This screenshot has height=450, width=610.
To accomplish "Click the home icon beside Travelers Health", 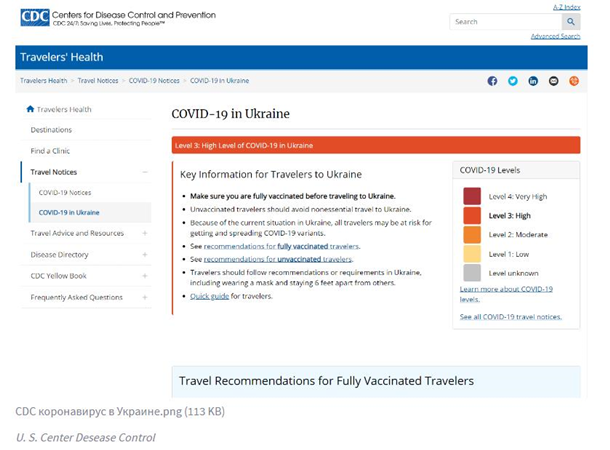I will point(30,109).
